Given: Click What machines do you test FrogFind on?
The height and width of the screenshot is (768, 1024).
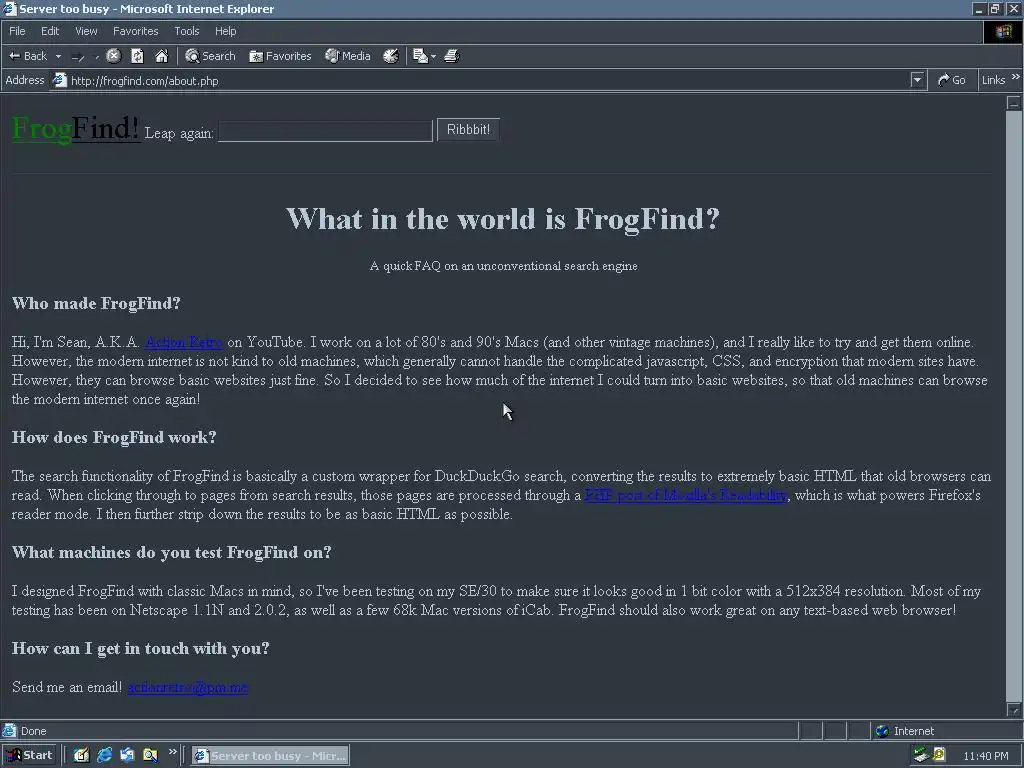Looking at the screenshot, I should pos(172,552).
